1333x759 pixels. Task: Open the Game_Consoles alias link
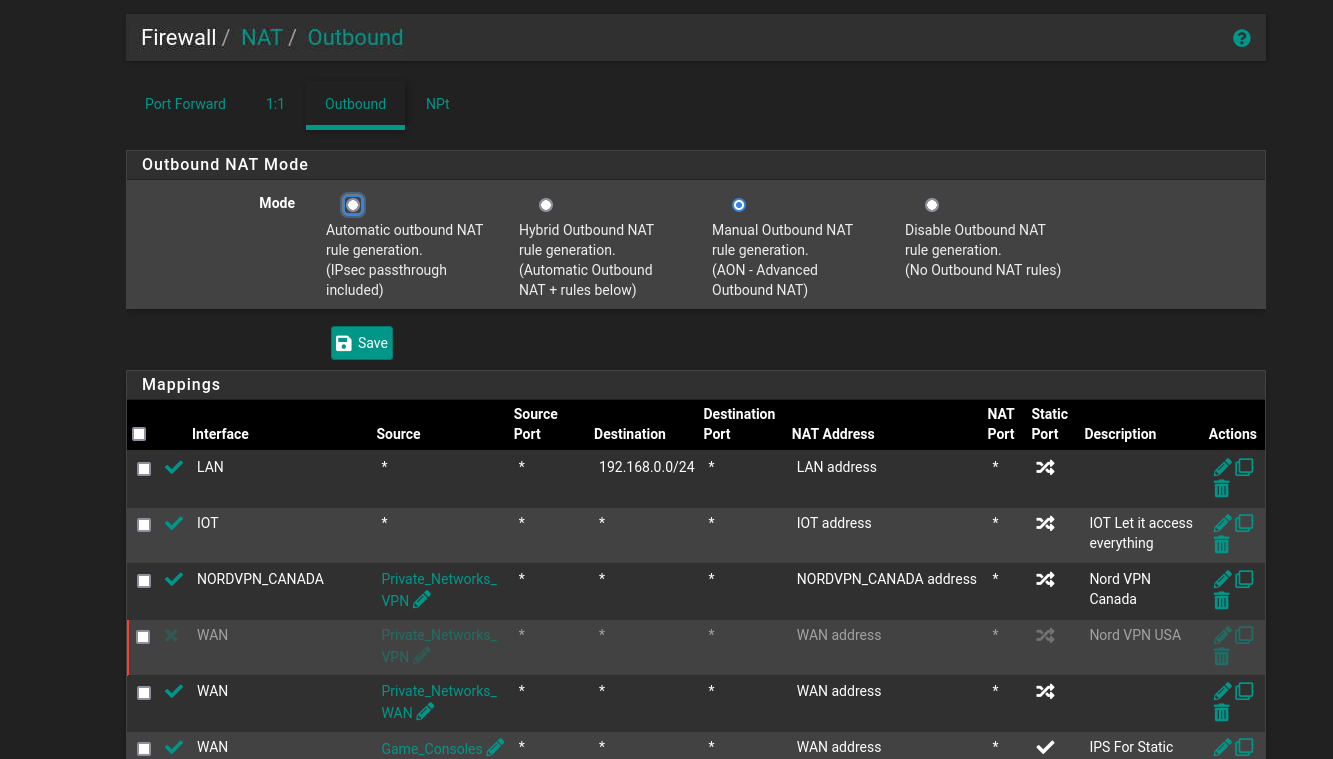coord(432,748)
